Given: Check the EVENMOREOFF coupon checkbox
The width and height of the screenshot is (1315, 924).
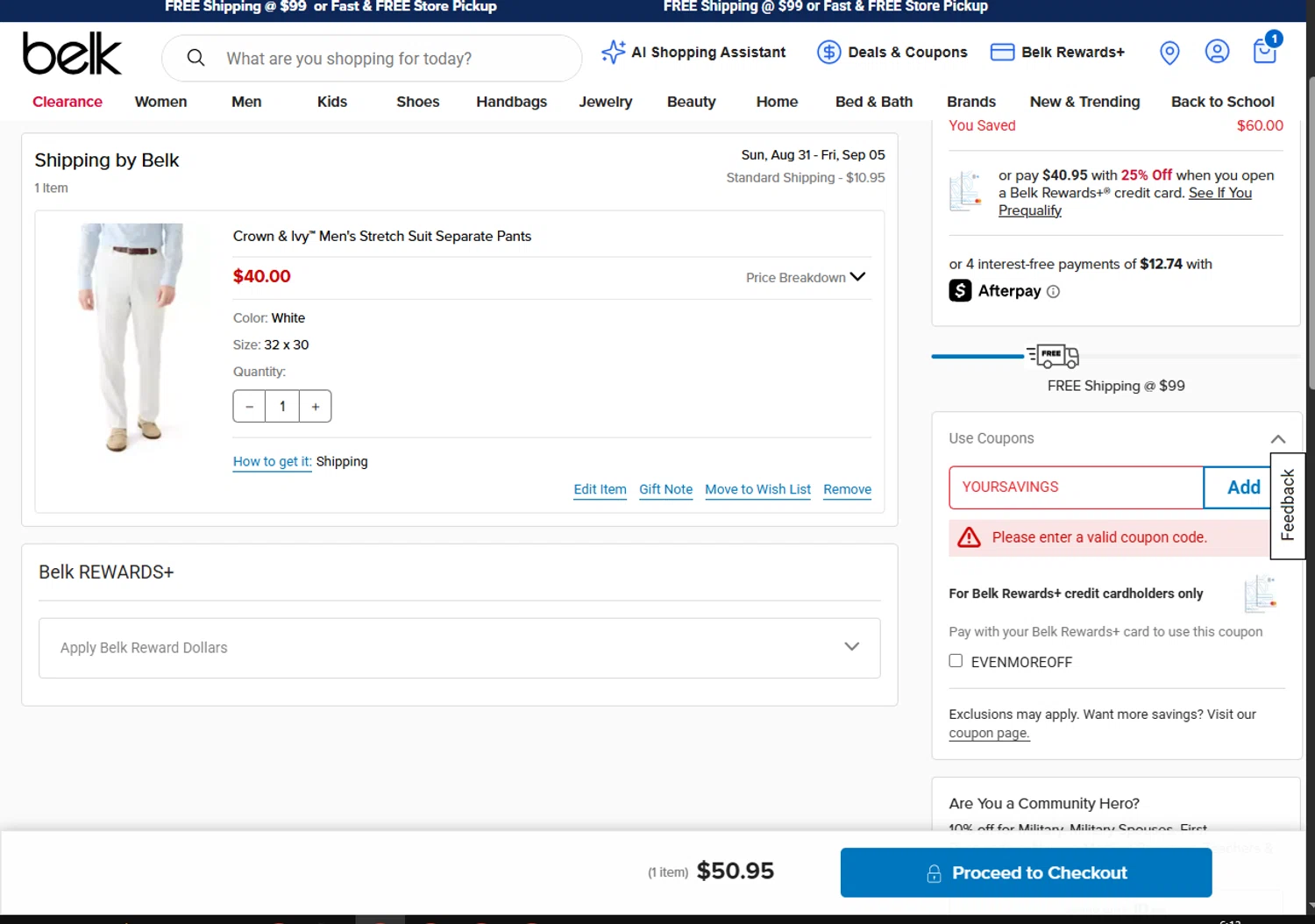Looking at the screenshot, I should coord(956,661).
